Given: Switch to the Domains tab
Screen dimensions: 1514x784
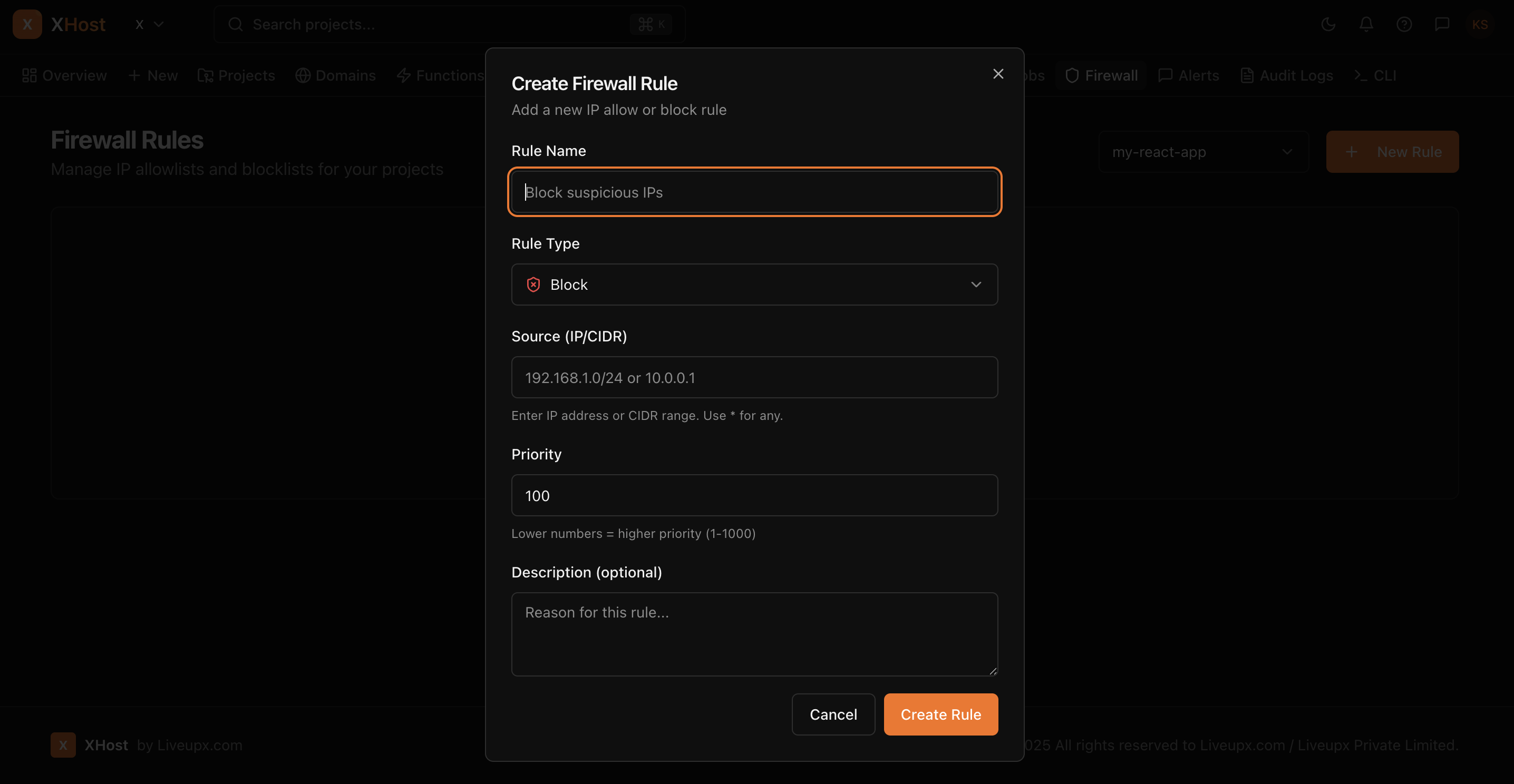Looking at the screenshot, I should [336, 75].
